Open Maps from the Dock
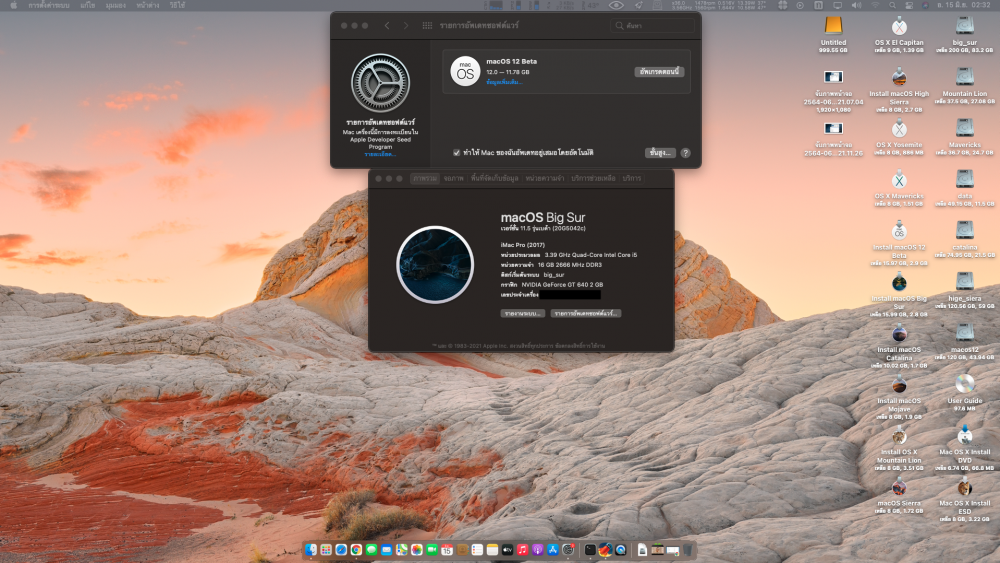The image size is (1000, 563). 402,550
